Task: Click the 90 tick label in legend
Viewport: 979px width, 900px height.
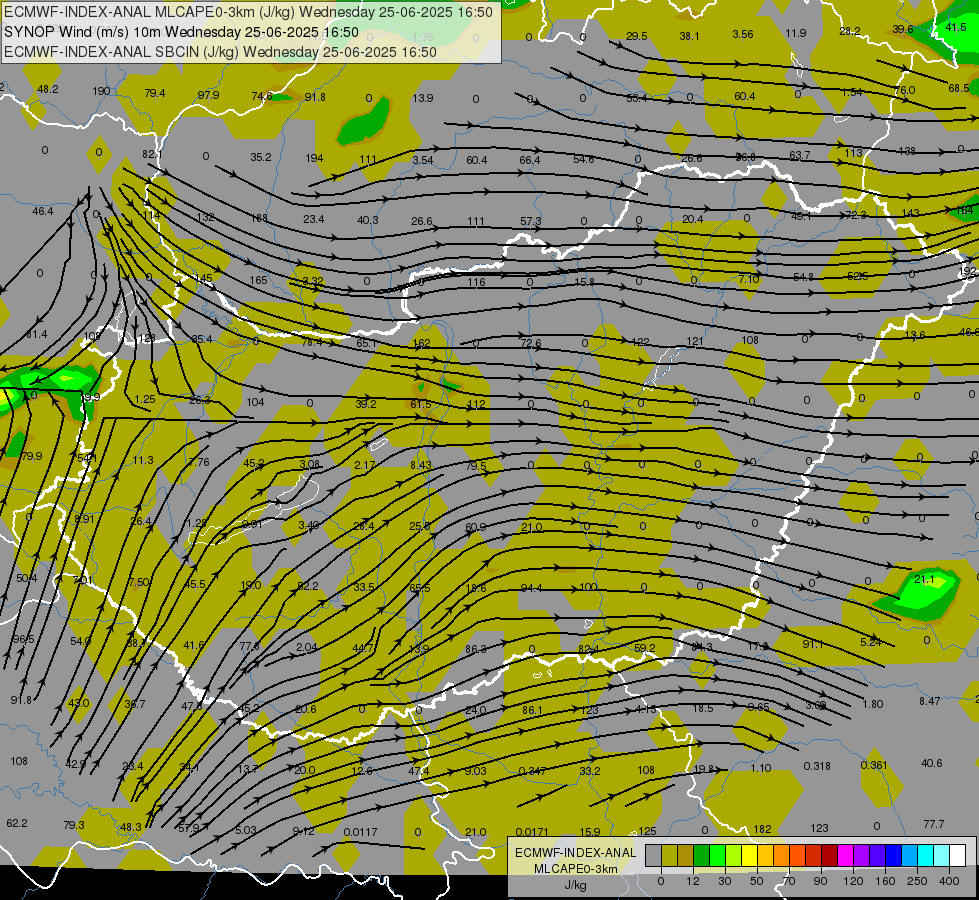Action: tap(820, 881)
